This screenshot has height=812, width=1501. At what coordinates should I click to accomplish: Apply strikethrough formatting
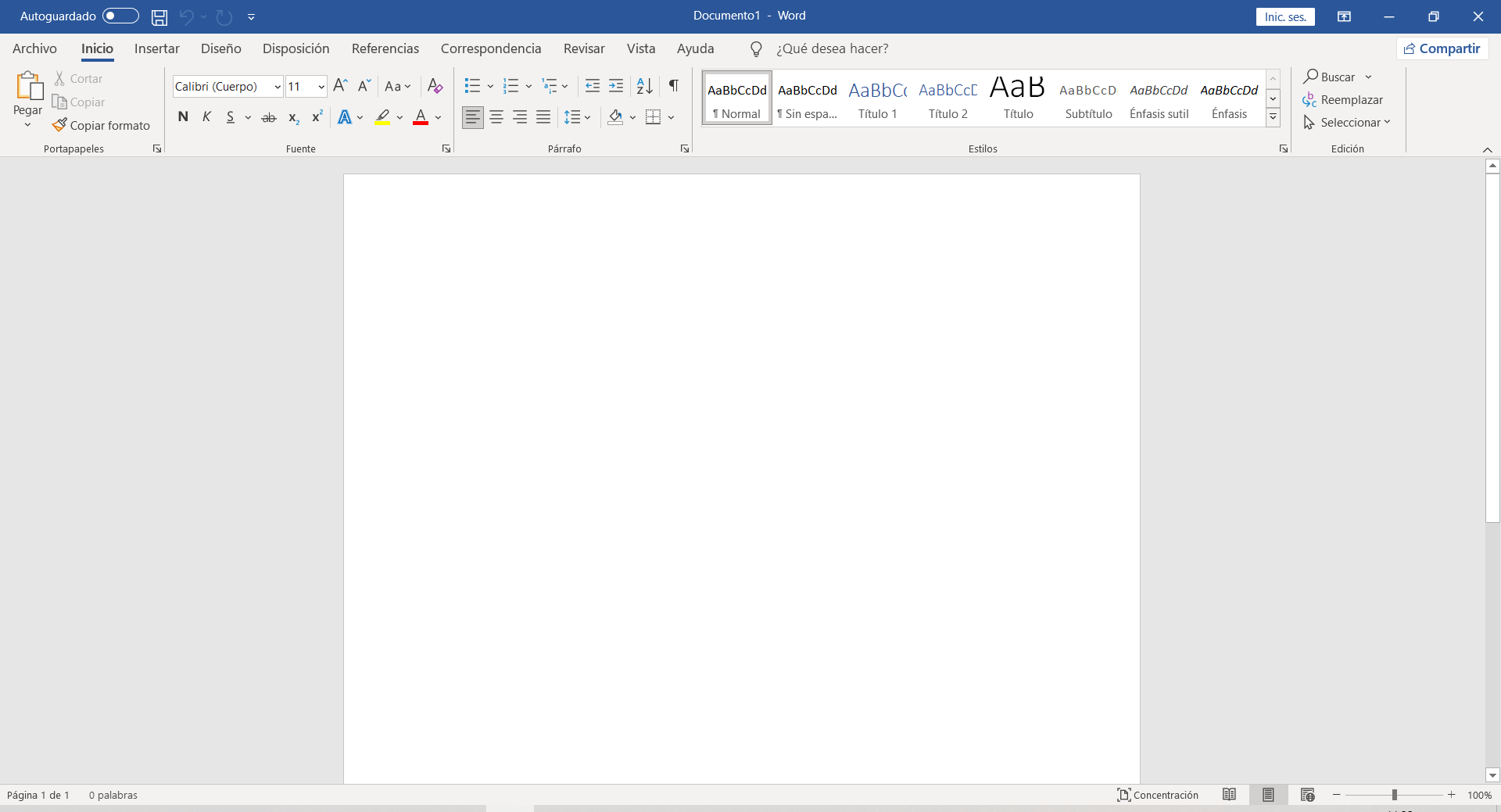[268, 117]
